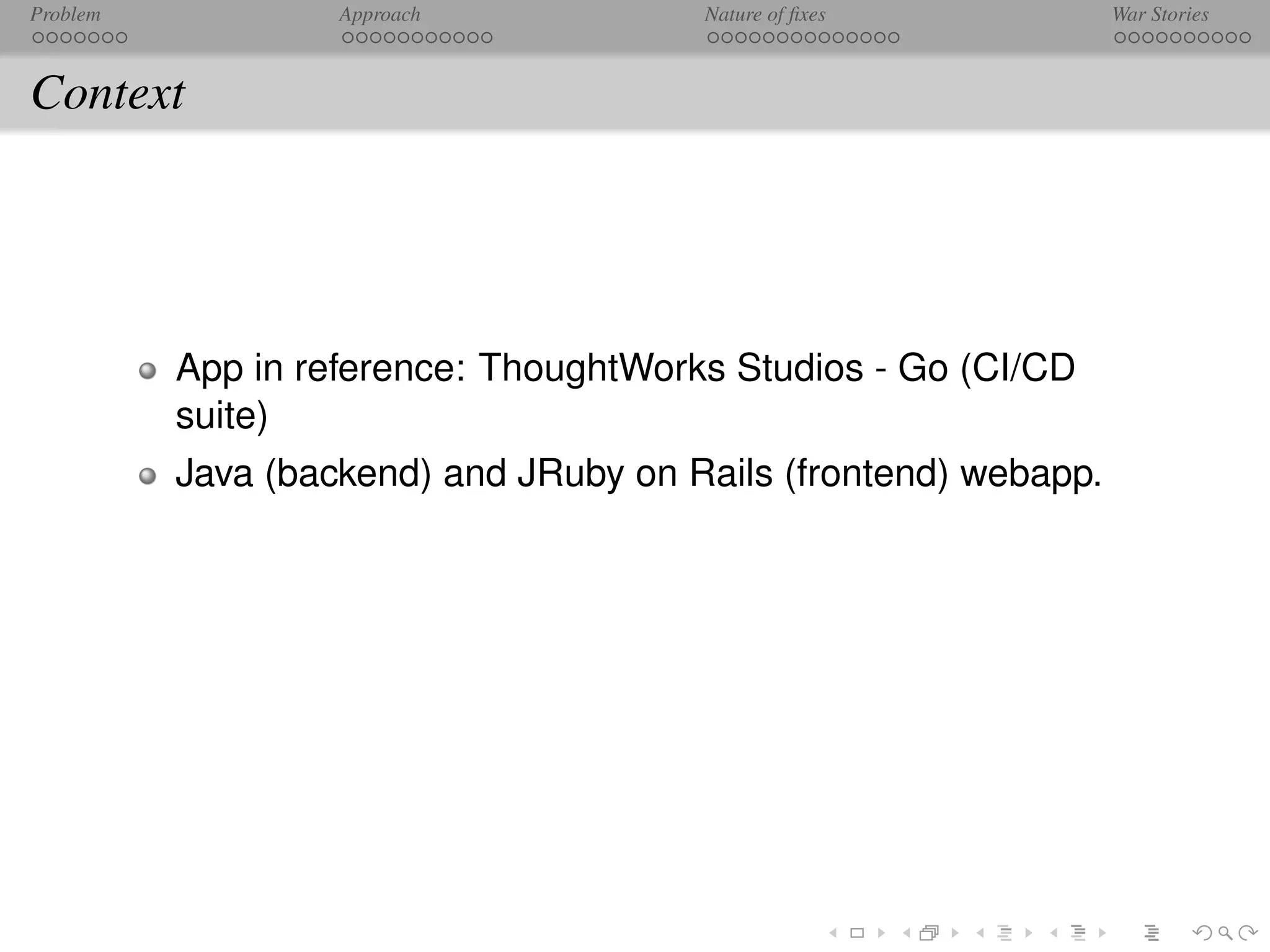Go to previous subsection arrow in navigation bar
The height and width of the screenshot is (952, 1270).
980,933
